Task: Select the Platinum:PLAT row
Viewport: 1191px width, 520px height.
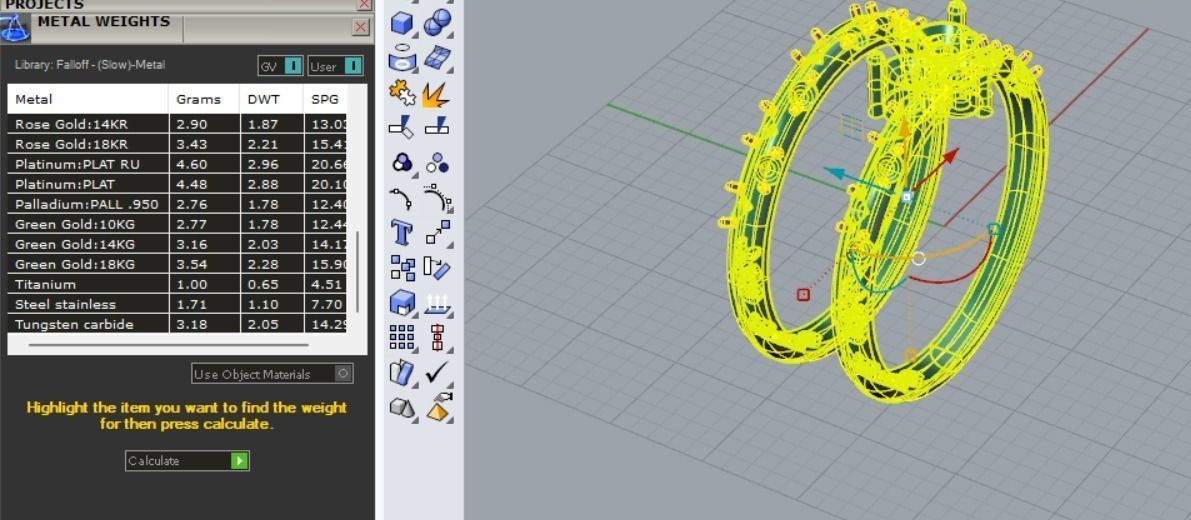Action: (x=177, y=184)
